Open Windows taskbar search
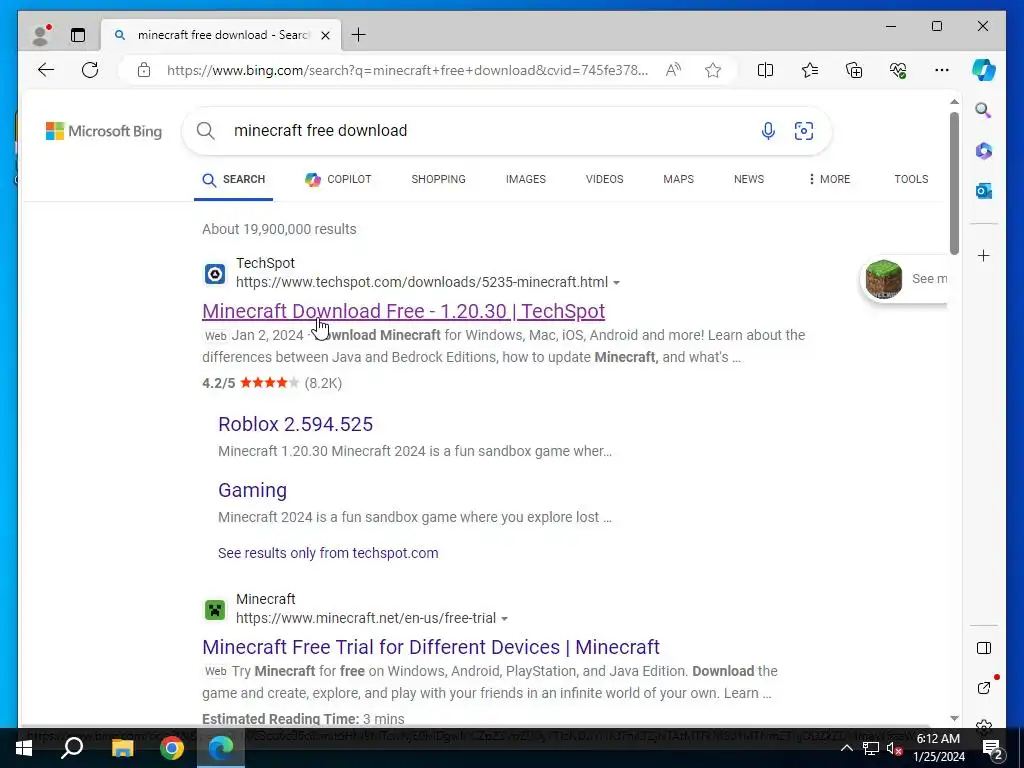This screenshot has height=768, width=1024. click(x=72, y=748)
